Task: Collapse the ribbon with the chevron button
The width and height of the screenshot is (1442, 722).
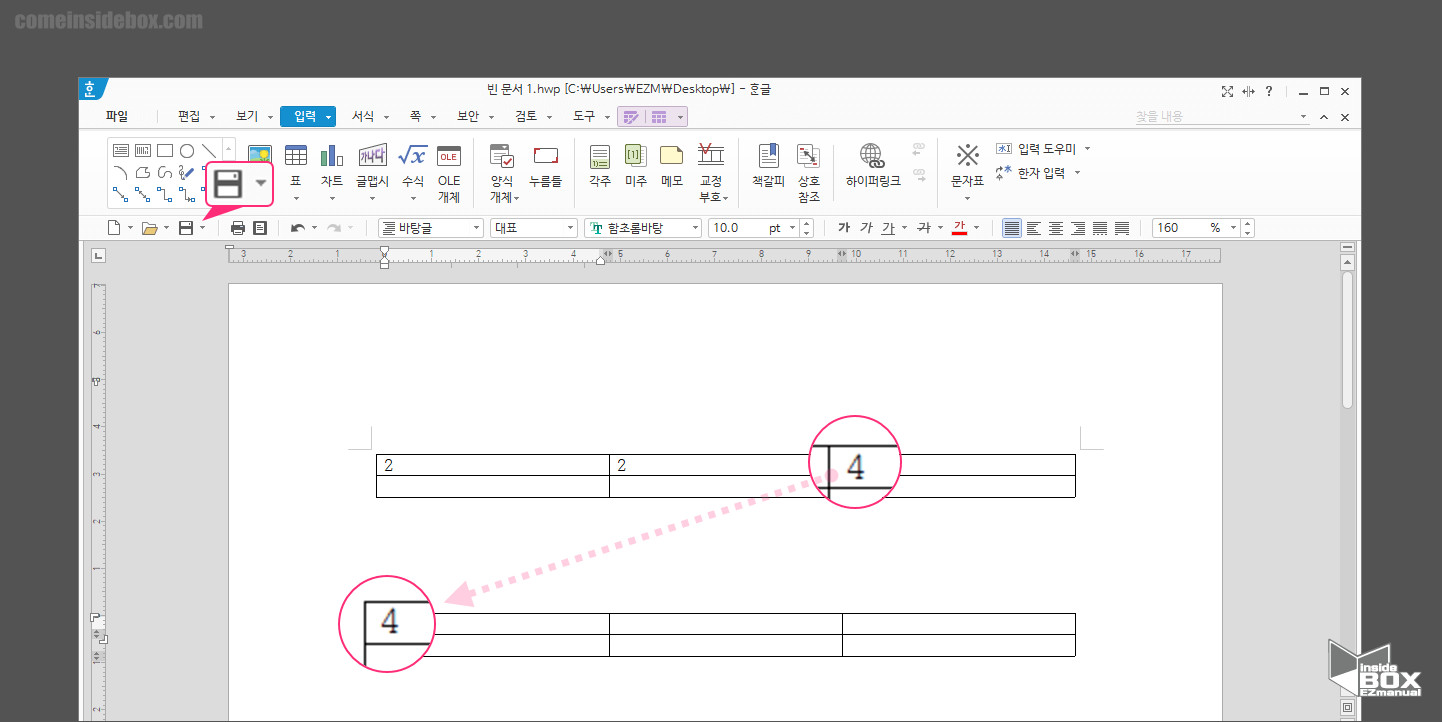Action: [x=1324, y=117]
